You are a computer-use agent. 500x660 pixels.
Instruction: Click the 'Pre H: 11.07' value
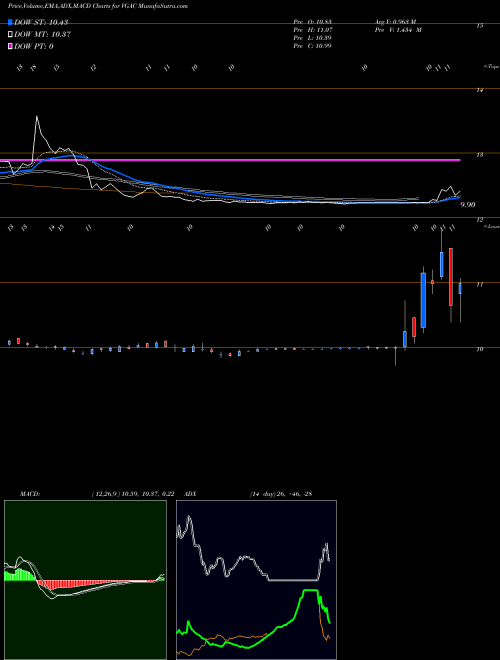313,30
